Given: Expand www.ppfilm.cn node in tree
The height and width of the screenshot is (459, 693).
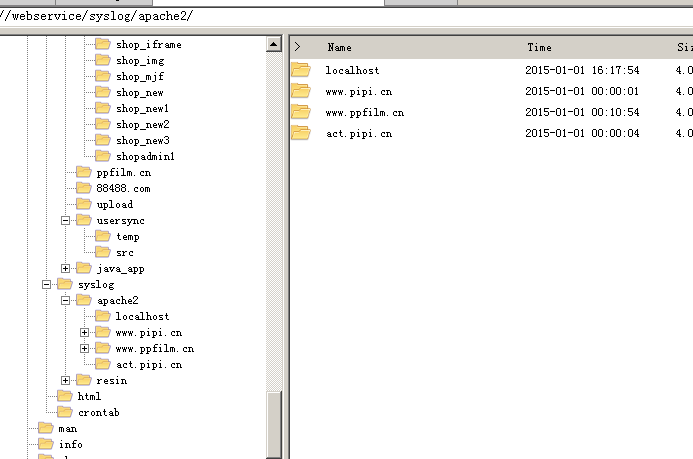Looking at the screenshot, I should (x=84, y=349).
